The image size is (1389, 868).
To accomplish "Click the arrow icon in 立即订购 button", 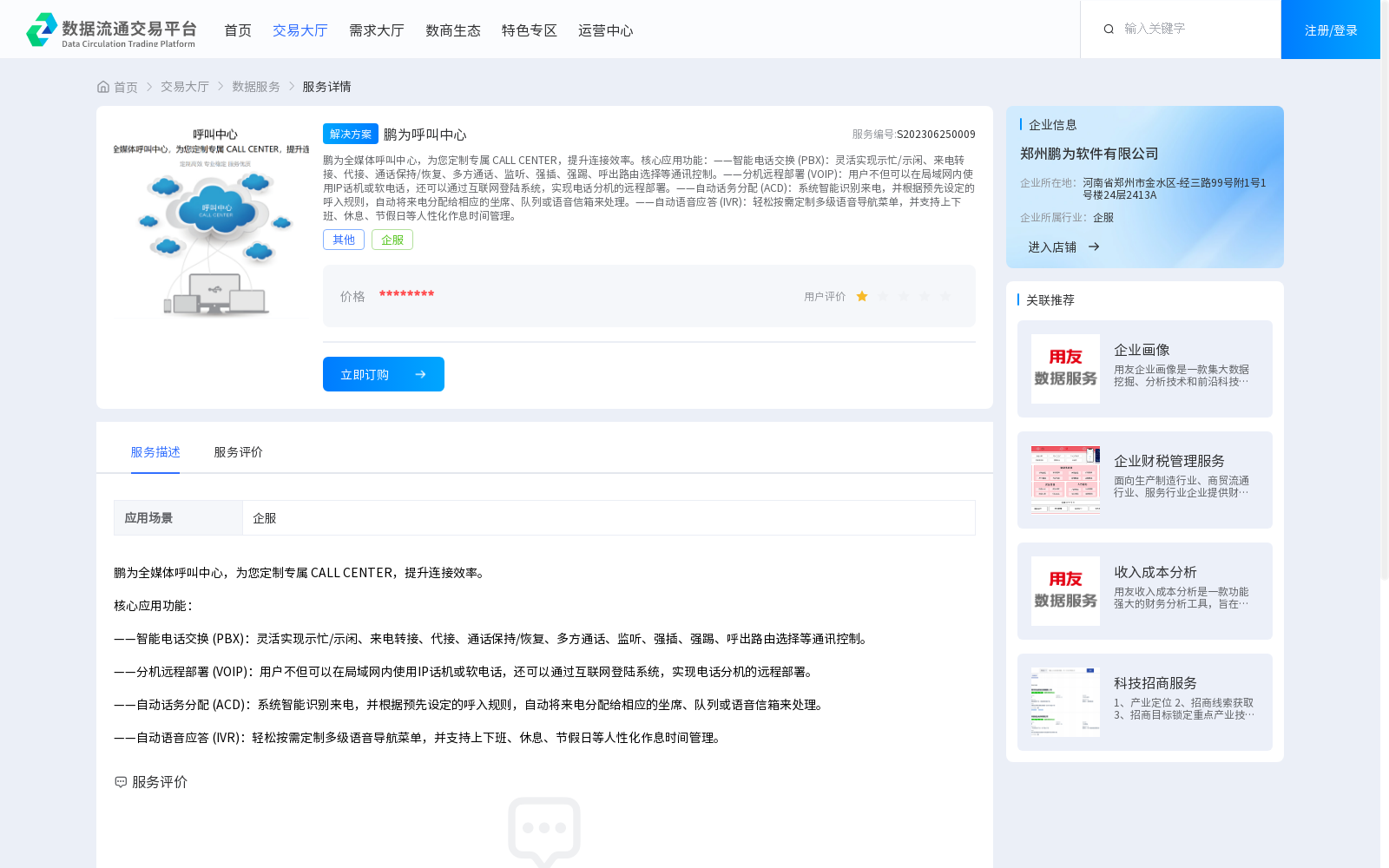I will click(x=420, y=374).
